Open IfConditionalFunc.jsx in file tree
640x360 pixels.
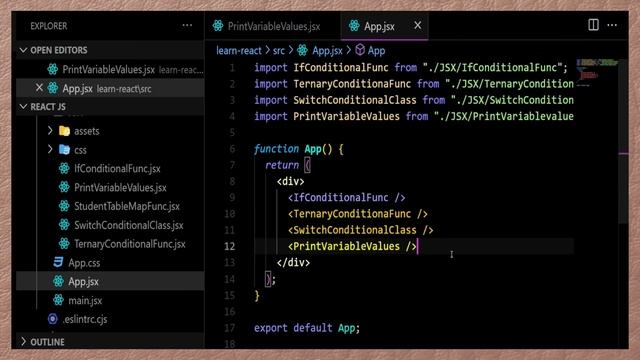117,169
